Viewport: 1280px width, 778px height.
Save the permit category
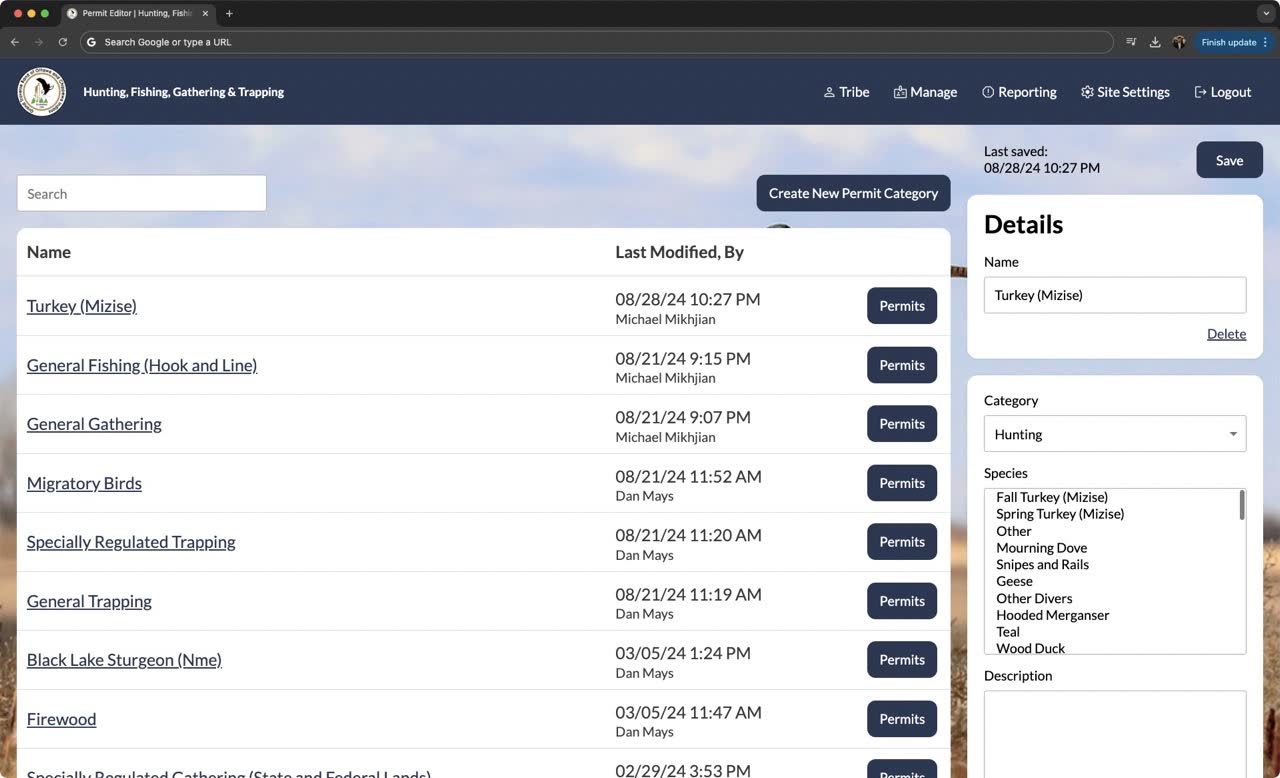point(1229,160)
